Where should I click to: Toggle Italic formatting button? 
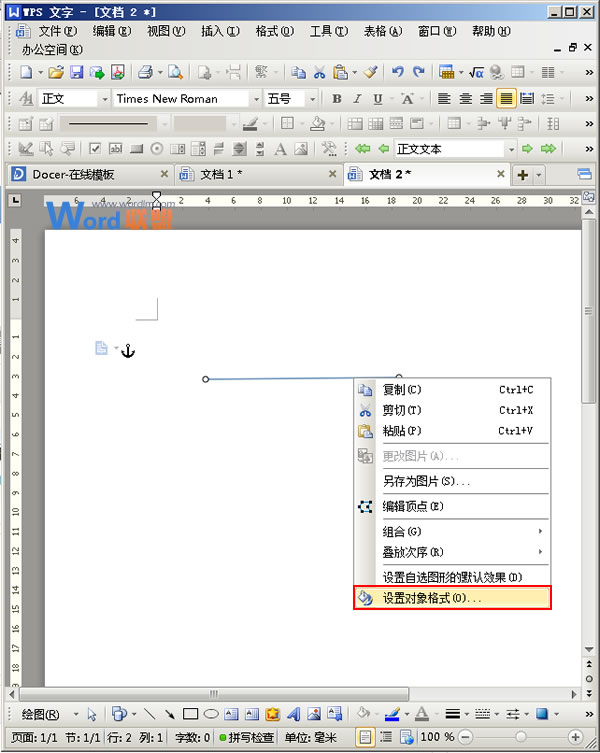357,98
